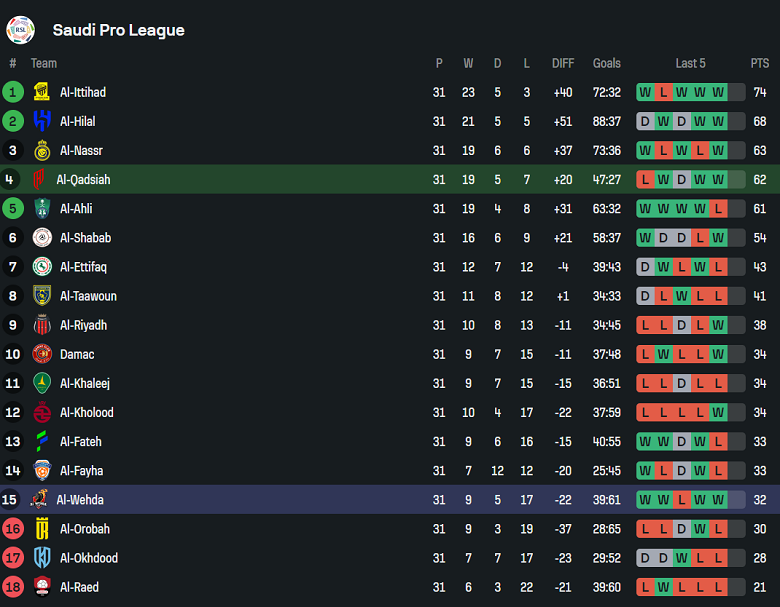Click the Al-Ittihad club crest
Image resolution: width=780 pixels, height=607 pixels.
pos(42,92)
